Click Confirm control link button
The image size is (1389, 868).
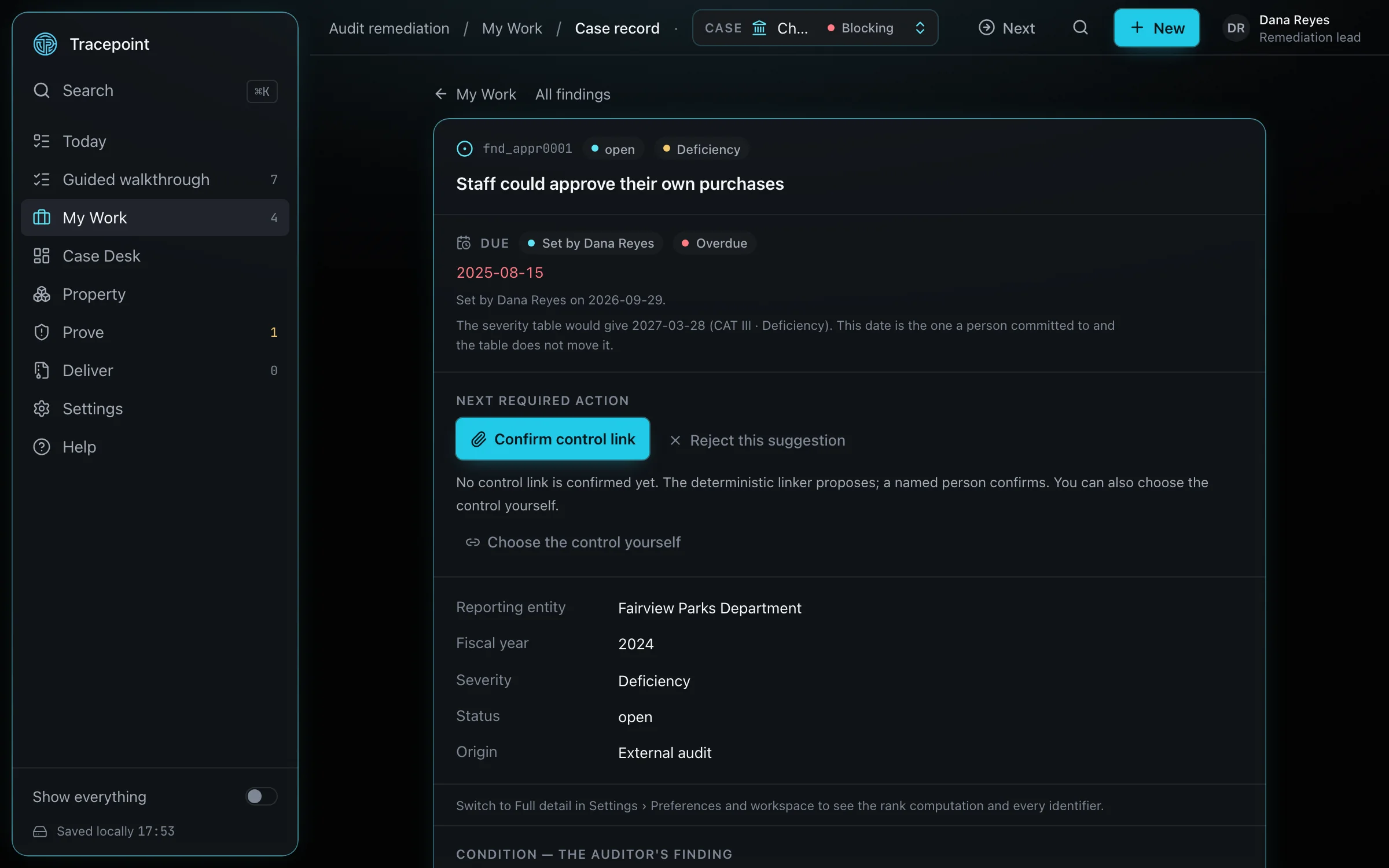point(553,439)
